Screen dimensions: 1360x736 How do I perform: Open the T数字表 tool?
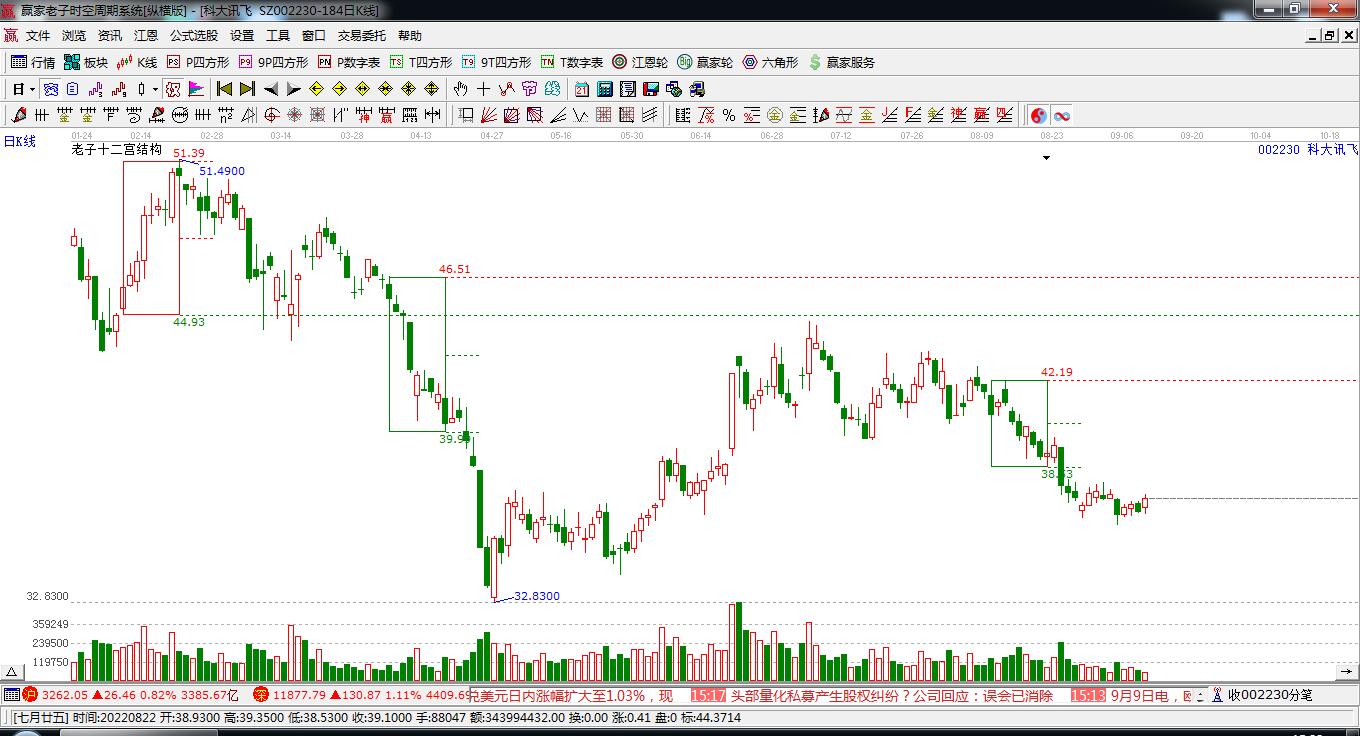tap(572, 62)
